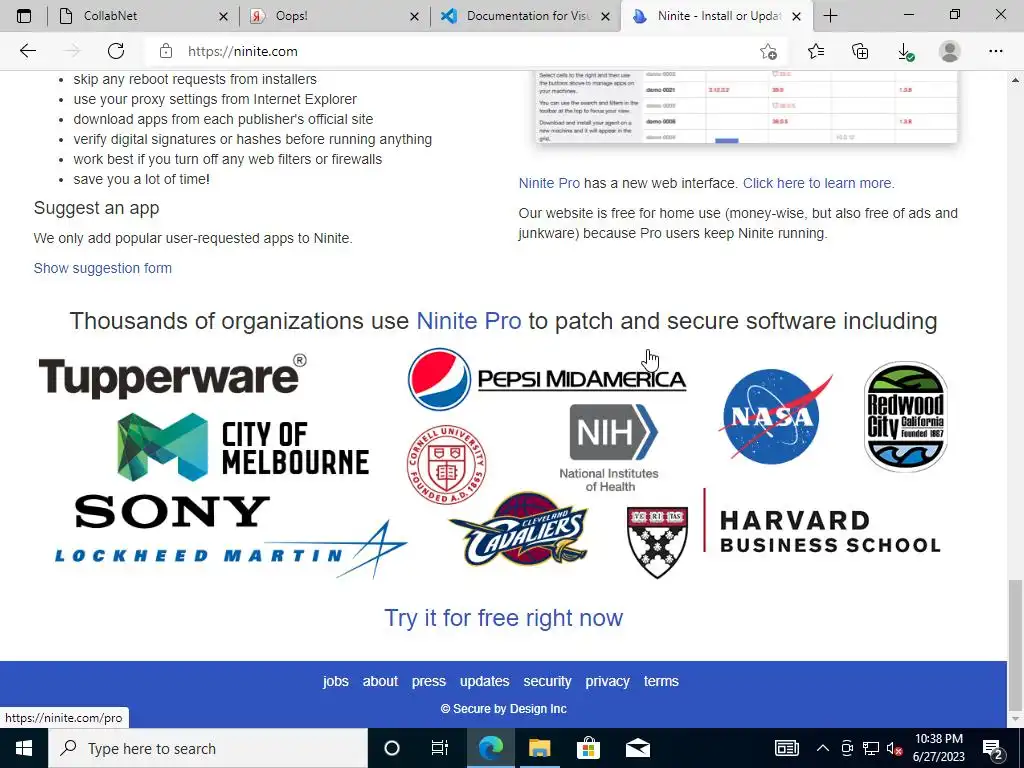Open Edge Settings and more menu
This screenshot has height=768, width=1024.
995,51
